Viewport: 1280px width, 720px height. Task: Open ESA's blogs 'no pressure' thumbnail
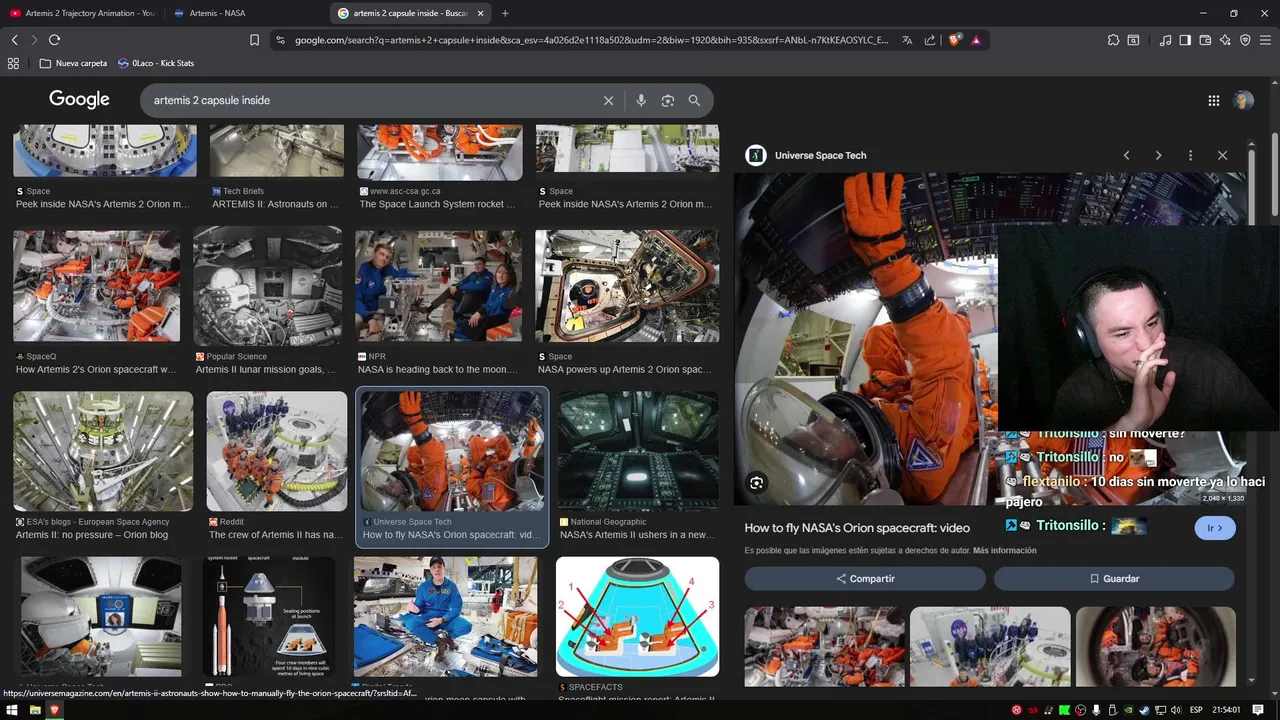103,451
